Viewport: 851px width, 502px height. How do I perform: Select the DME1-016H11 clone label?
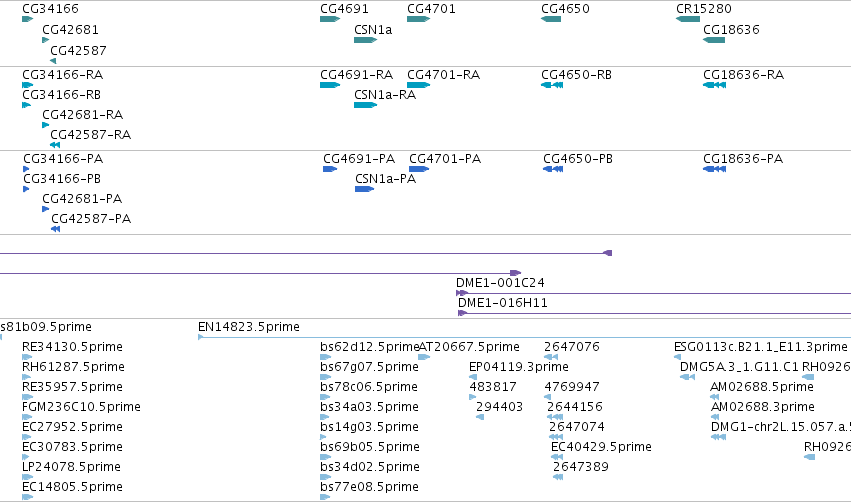503,303
